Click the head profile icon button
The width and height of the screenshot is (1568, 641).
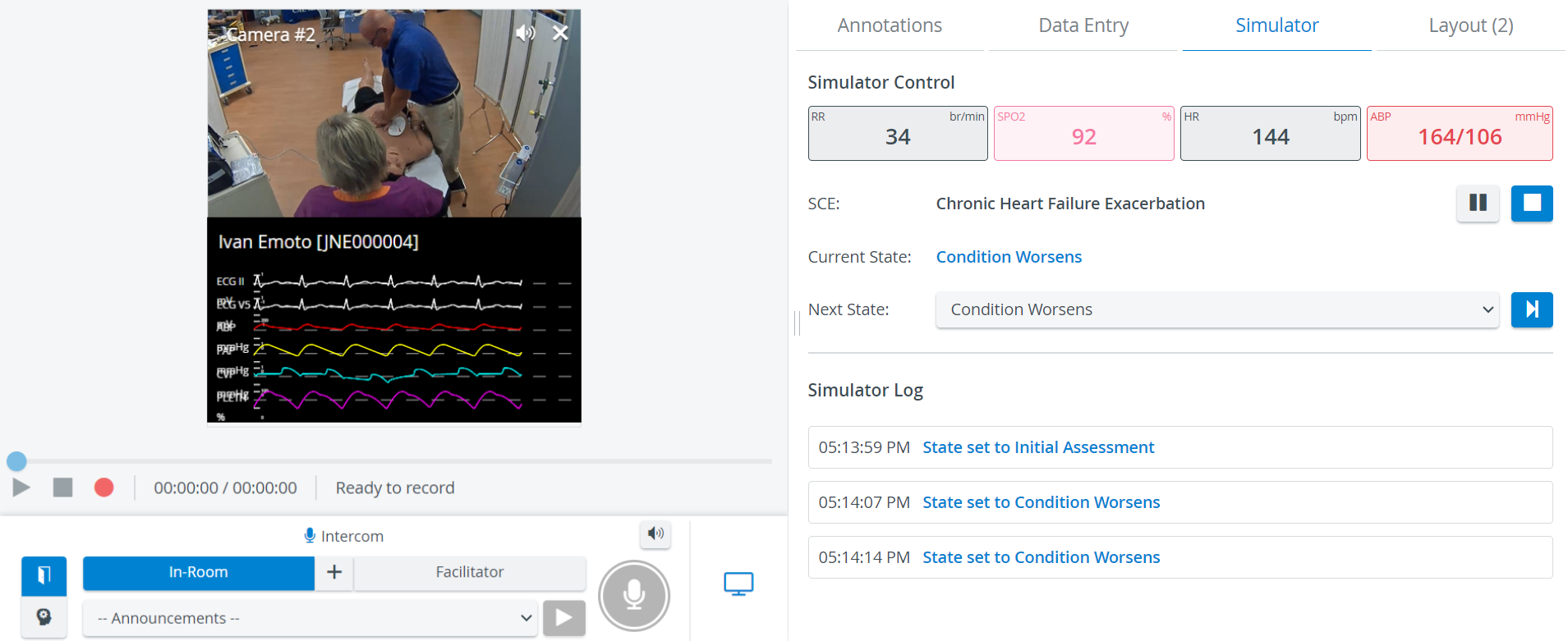[x=44, y=616]
